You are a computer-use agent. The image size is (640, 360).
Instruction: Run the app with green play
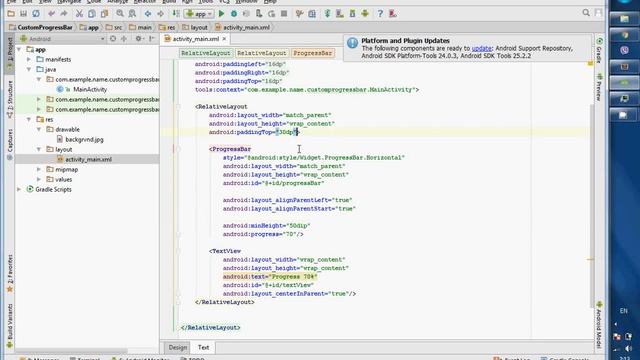point(221,13)
